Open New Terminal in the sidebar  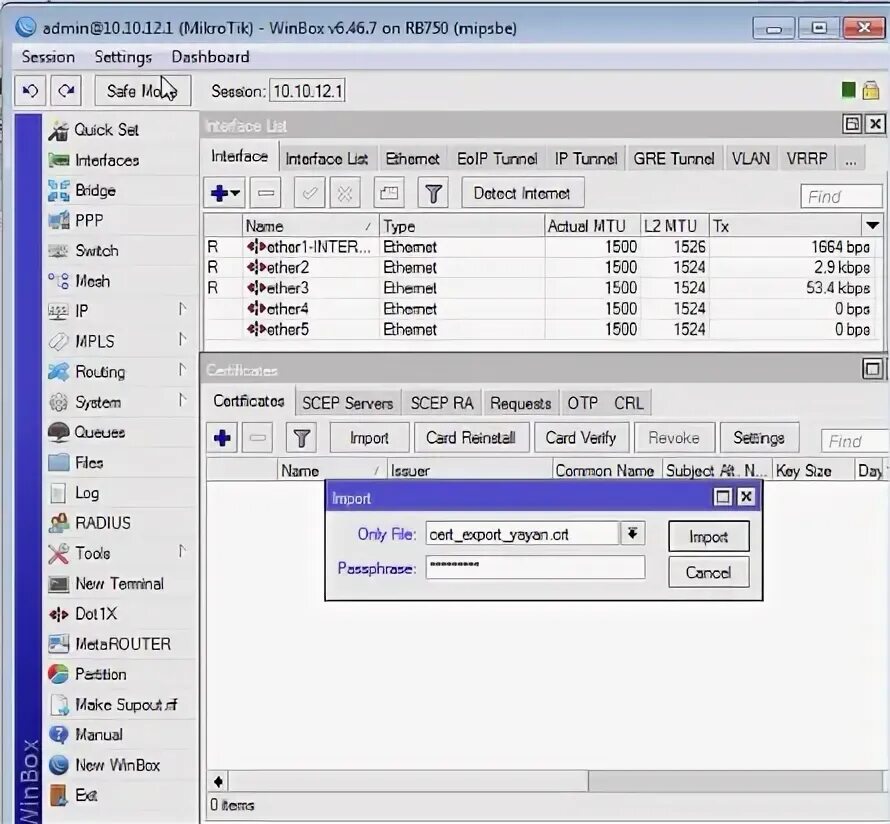119,584
